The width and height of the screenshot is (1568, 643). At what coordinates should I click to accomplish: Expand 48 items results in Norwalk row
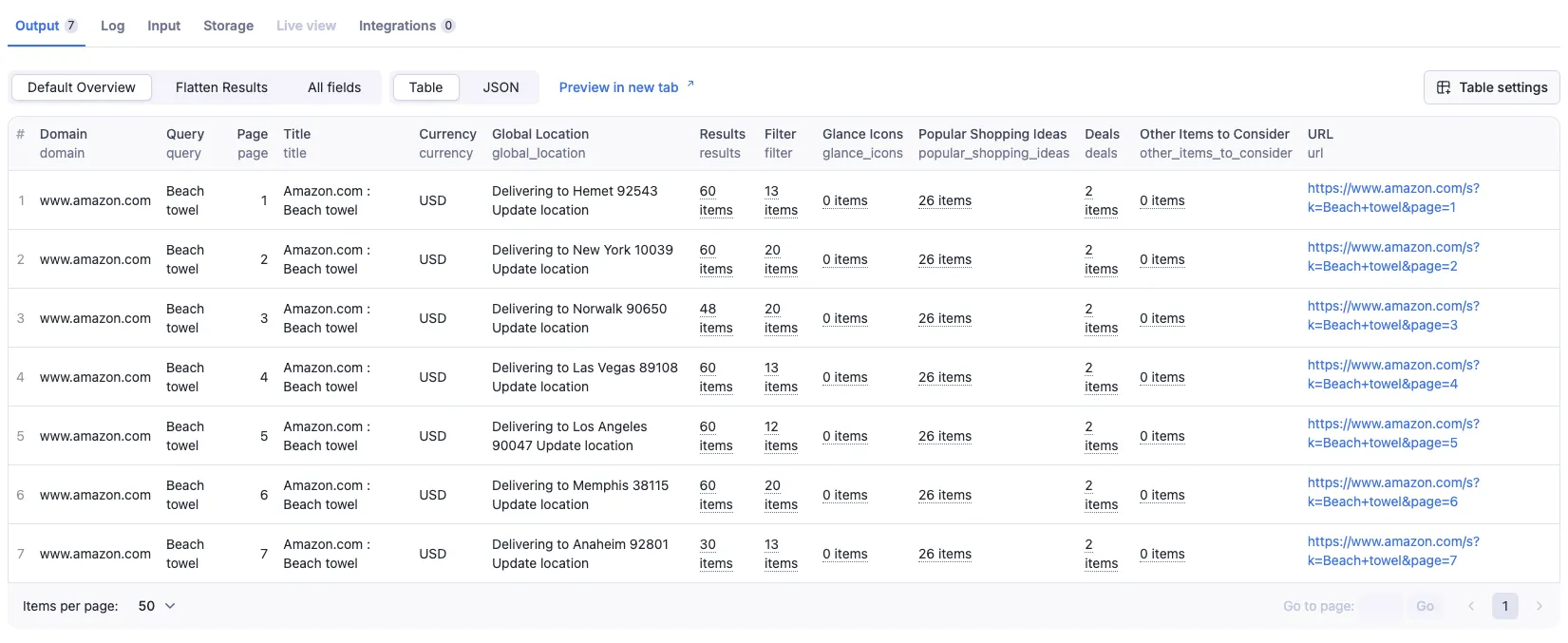716,318
